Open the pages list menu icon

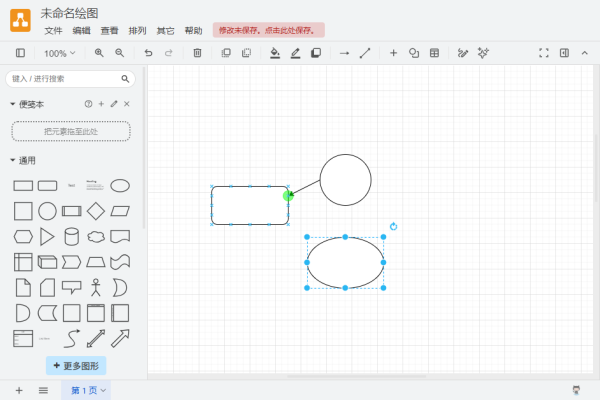coord(43,390)
